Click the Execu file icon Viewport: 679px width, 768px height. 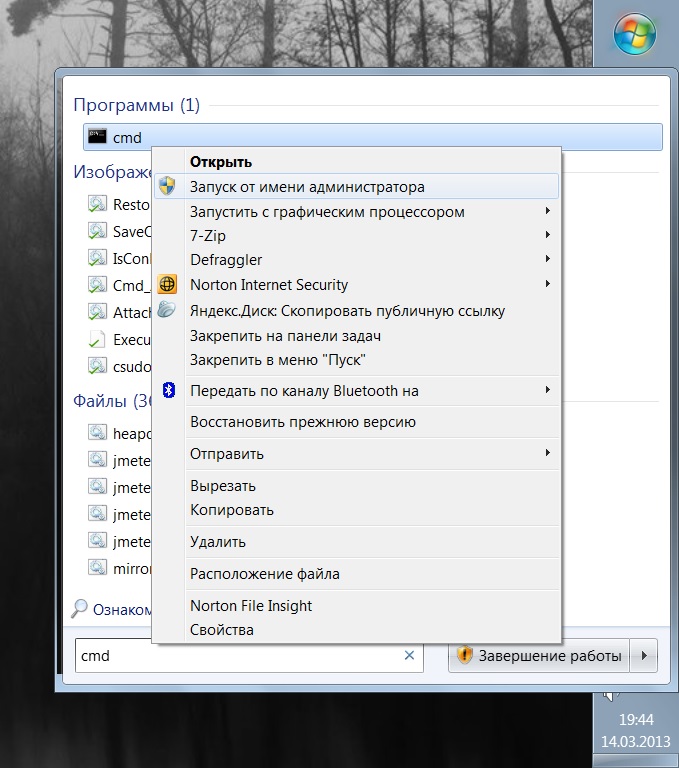click(x=97, y=339)
